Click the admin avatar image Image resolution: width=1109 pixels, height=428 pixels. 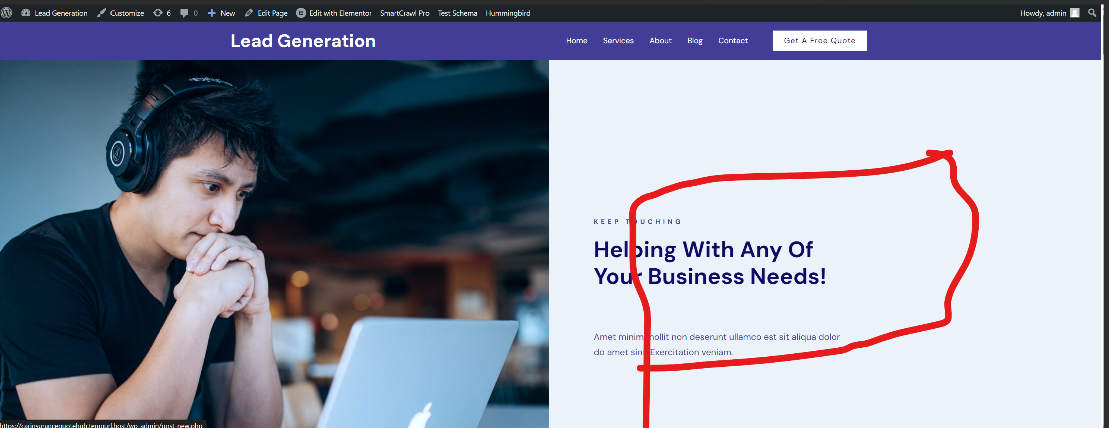pos(1075,13)
